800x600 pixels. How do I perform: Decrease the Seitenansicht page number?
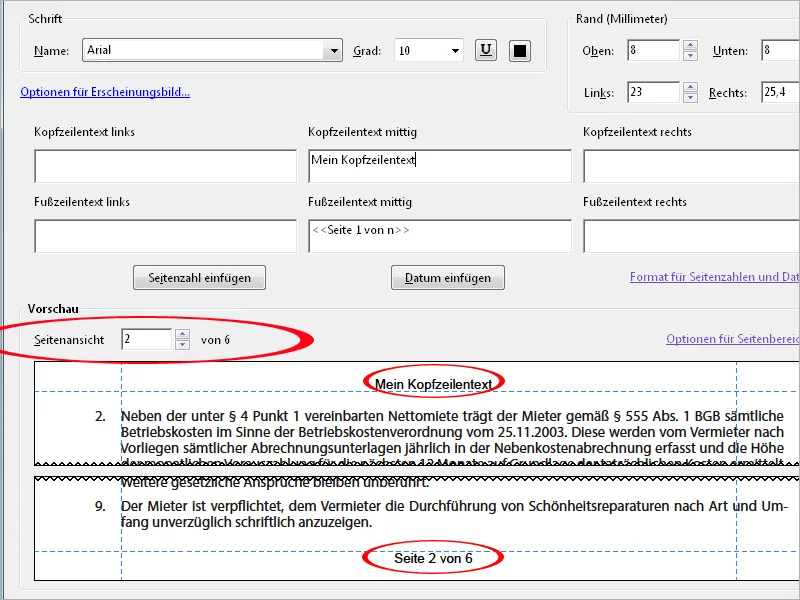click(x=182, y=345)
